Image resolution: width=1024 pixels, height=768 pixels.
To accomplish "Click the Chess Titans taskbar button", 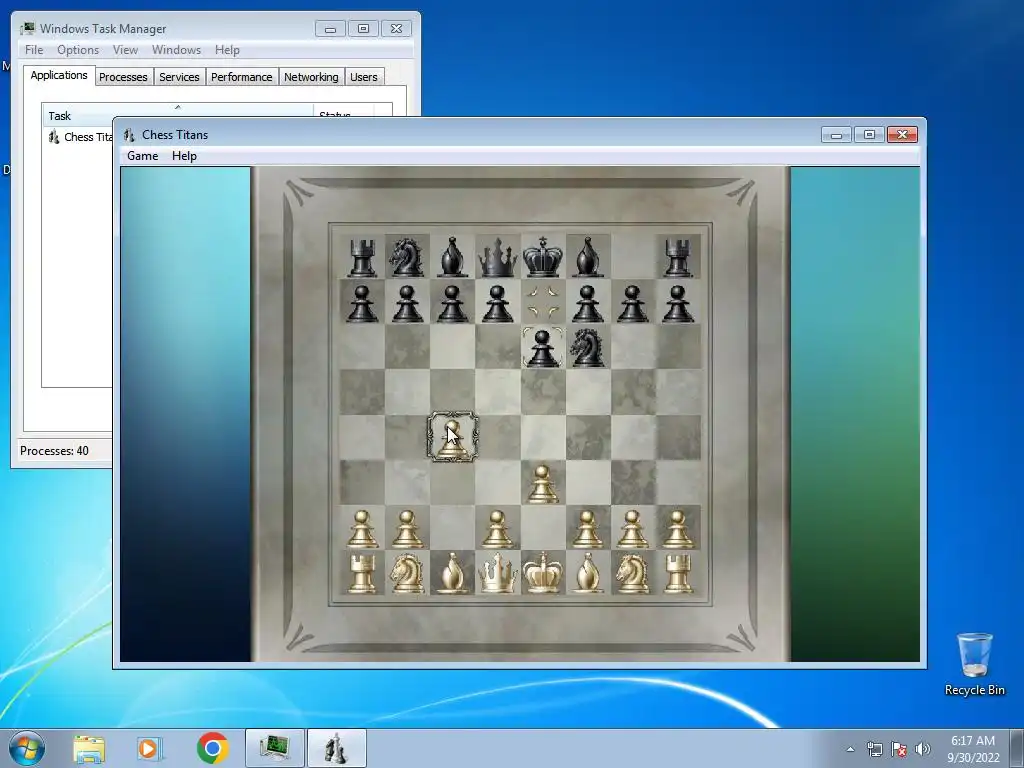I will coord(336,748).
